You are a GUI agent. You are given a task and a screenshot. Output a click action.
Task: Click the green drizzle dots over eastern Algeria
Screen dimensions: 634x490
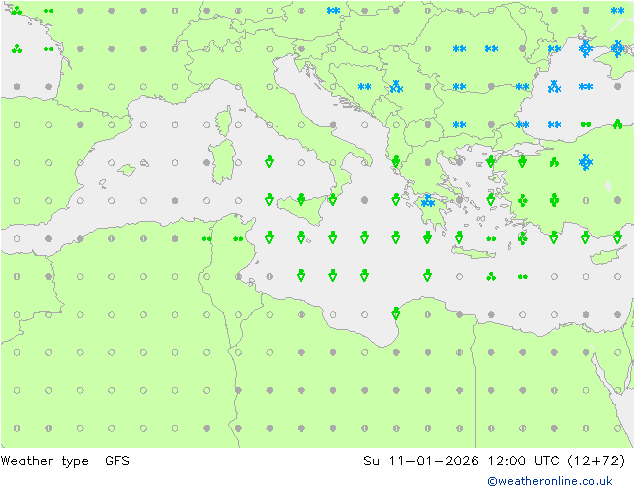coord(207,239)
